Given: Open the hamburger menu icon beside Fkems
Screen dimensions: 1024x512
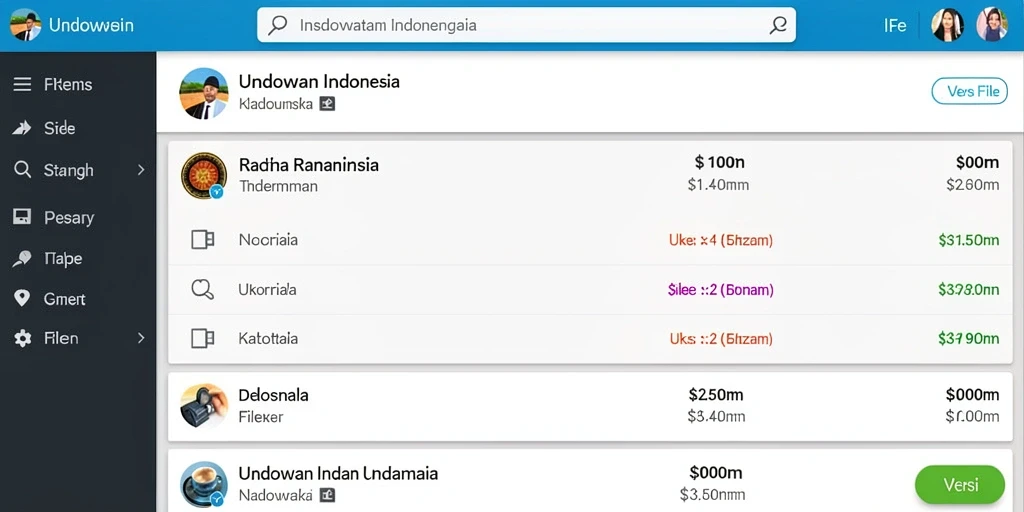Looking at the screenshot, I should point(22,84).
